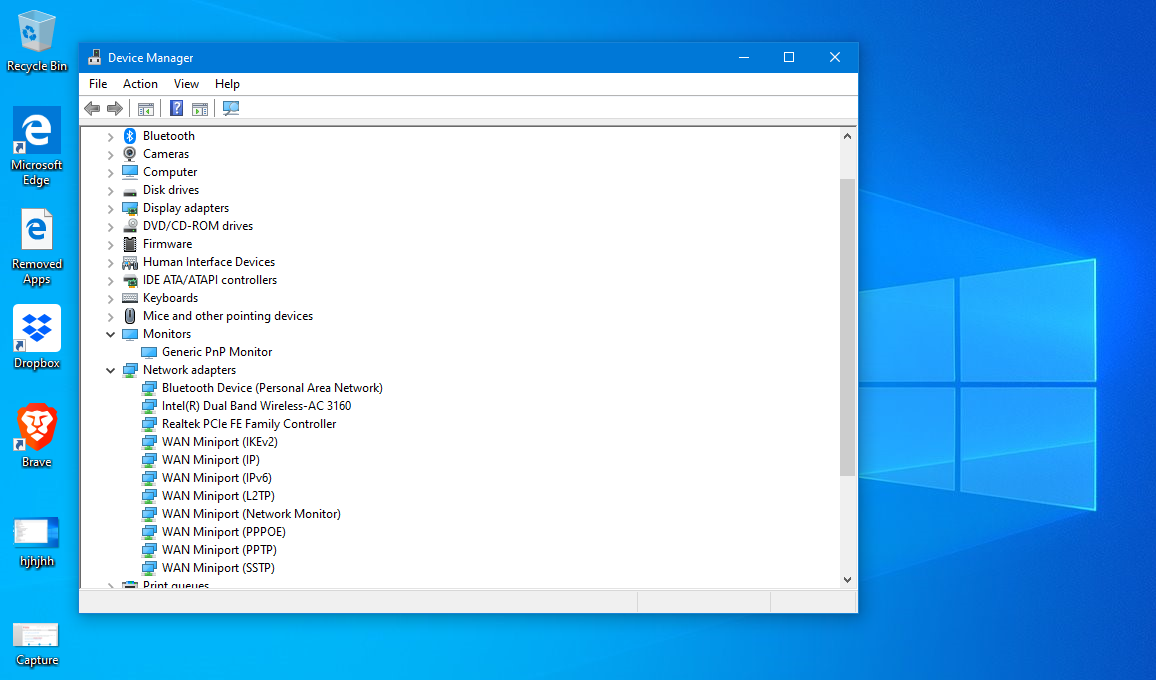Image resolution: width=1156 pixels, height=680 pixels.
Task: Select WAN Miniport (IKEv2)
Action: click(x=220, y=442)
